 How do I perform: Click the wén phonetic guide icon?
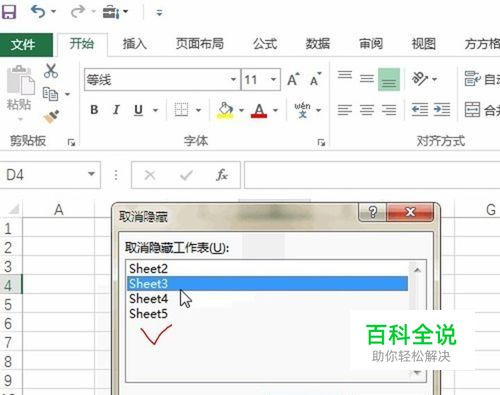point(302,110)
